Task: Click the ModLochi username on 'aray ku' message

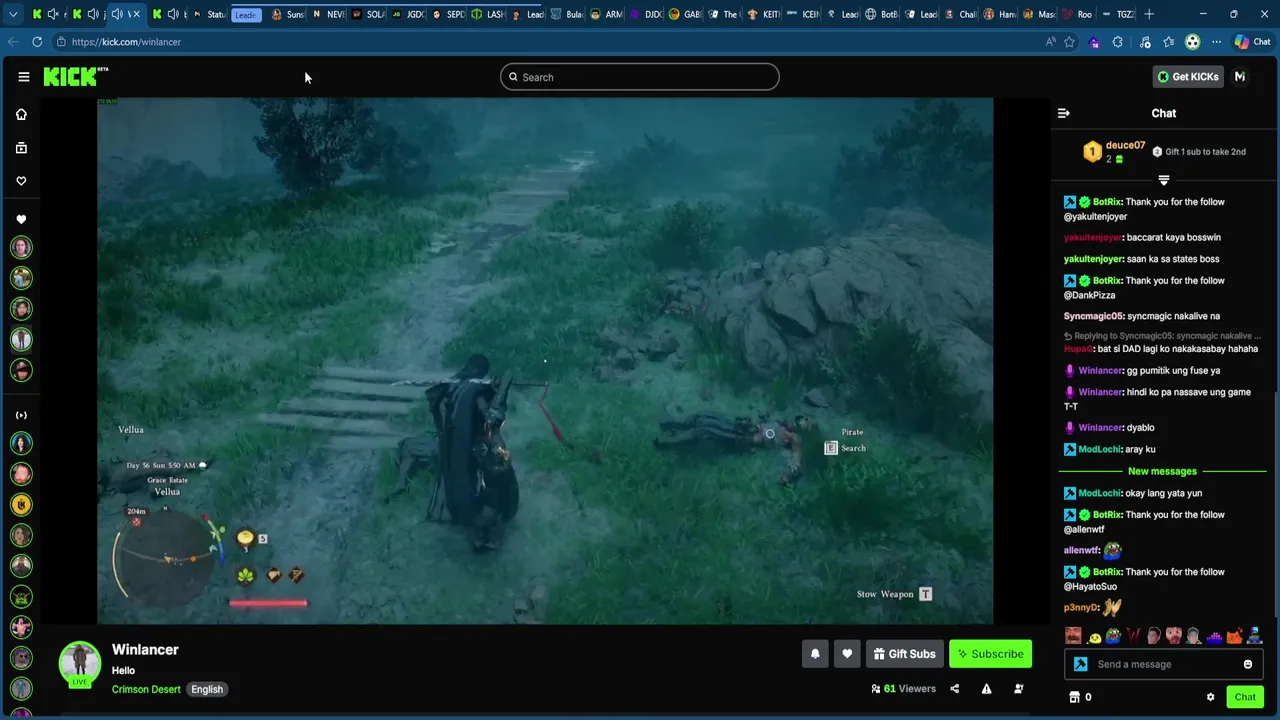Action: (1099, 450)
